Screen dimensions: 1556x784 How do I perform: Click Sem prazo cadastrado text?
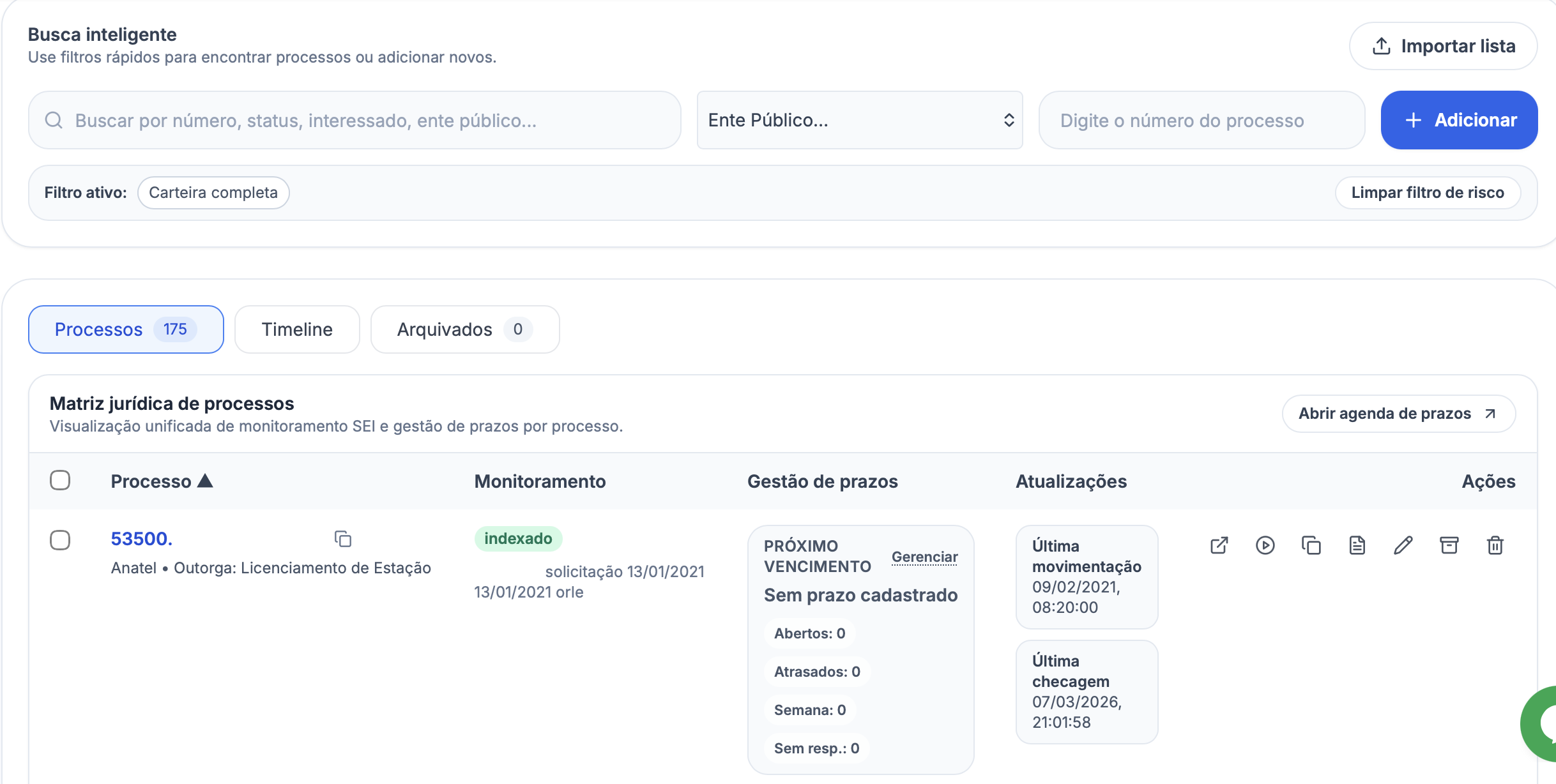860,595
